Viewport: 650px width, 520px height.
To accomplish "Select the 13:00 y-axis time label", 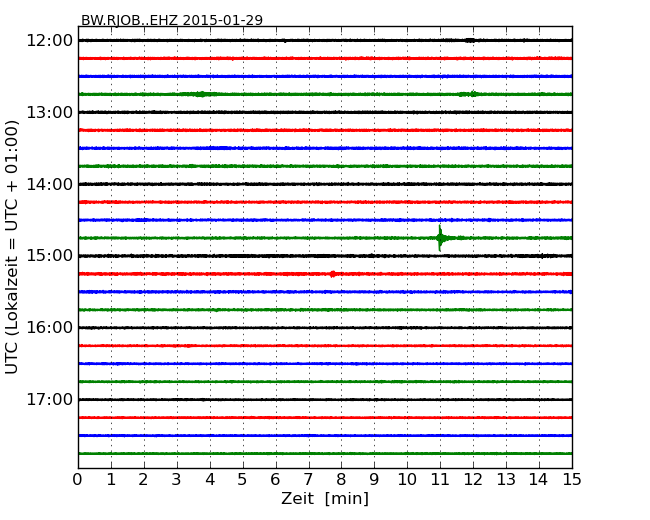I will (50, 112).
